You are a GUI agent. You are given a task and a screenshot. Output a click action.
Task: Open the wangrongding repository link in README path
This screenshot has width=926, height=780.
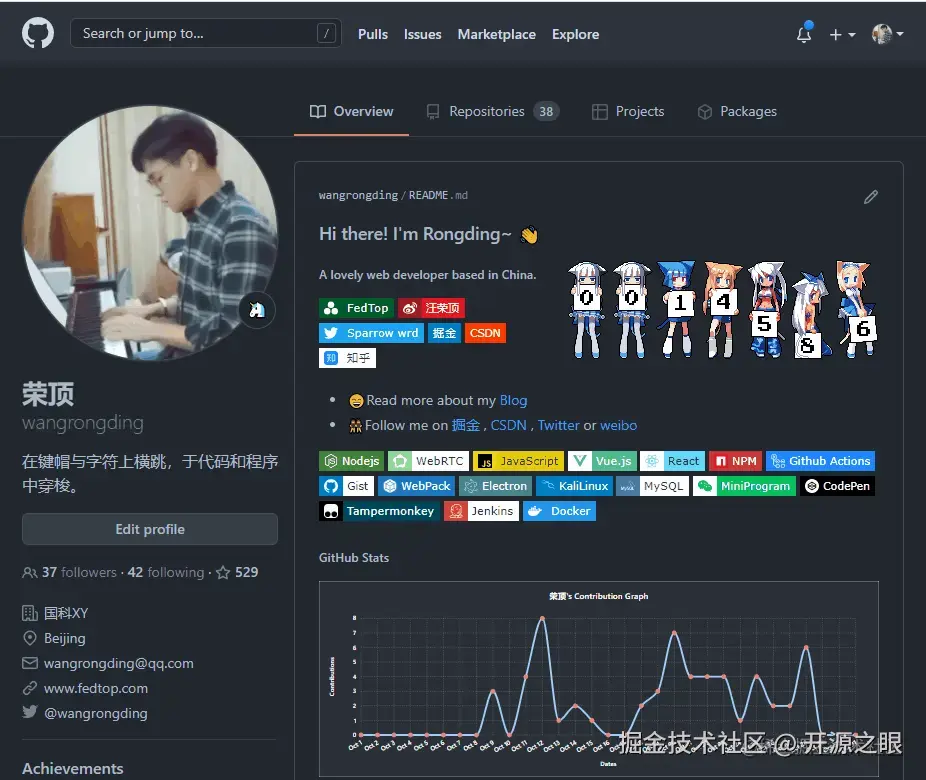tap(358, 195)
